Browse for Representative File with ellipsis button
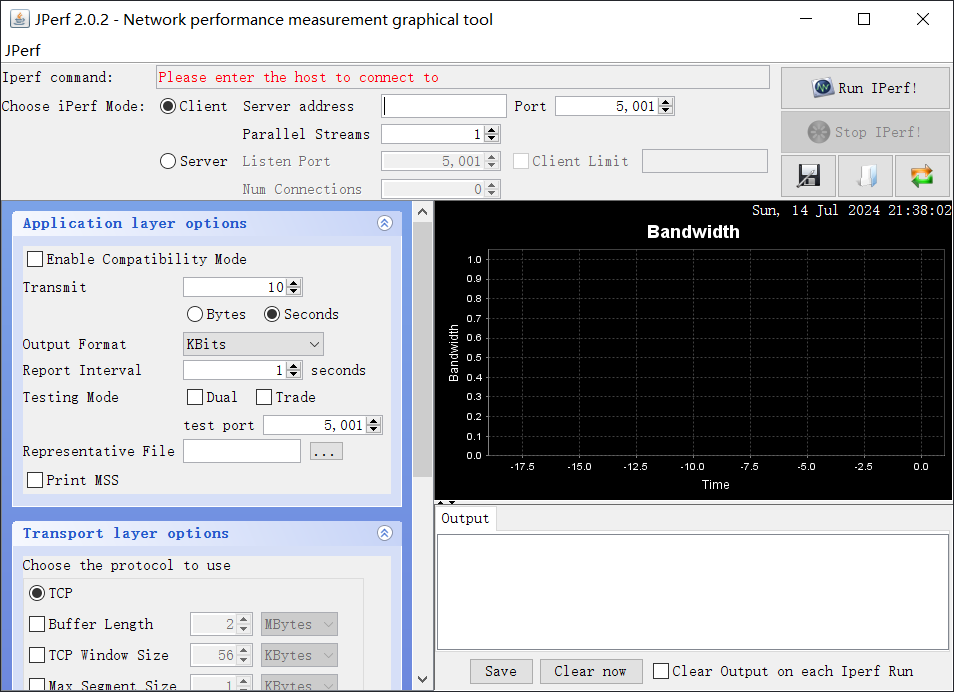 (x=326, y=452)
